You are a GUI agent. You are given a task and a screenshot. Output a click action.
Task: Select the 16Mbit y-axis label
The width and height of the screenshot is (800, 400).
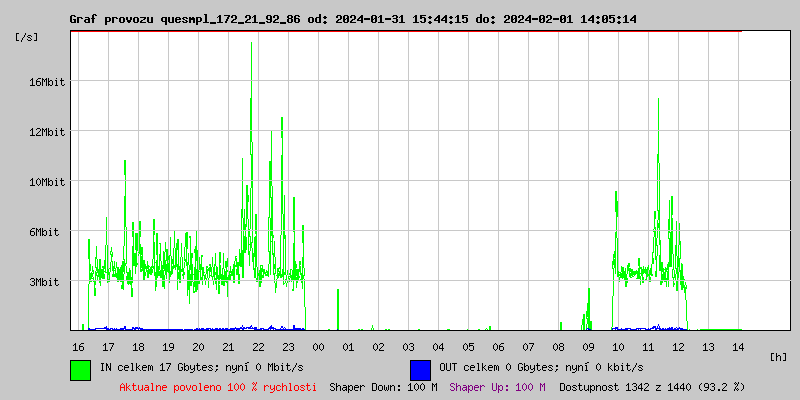(x=46, y=82)
